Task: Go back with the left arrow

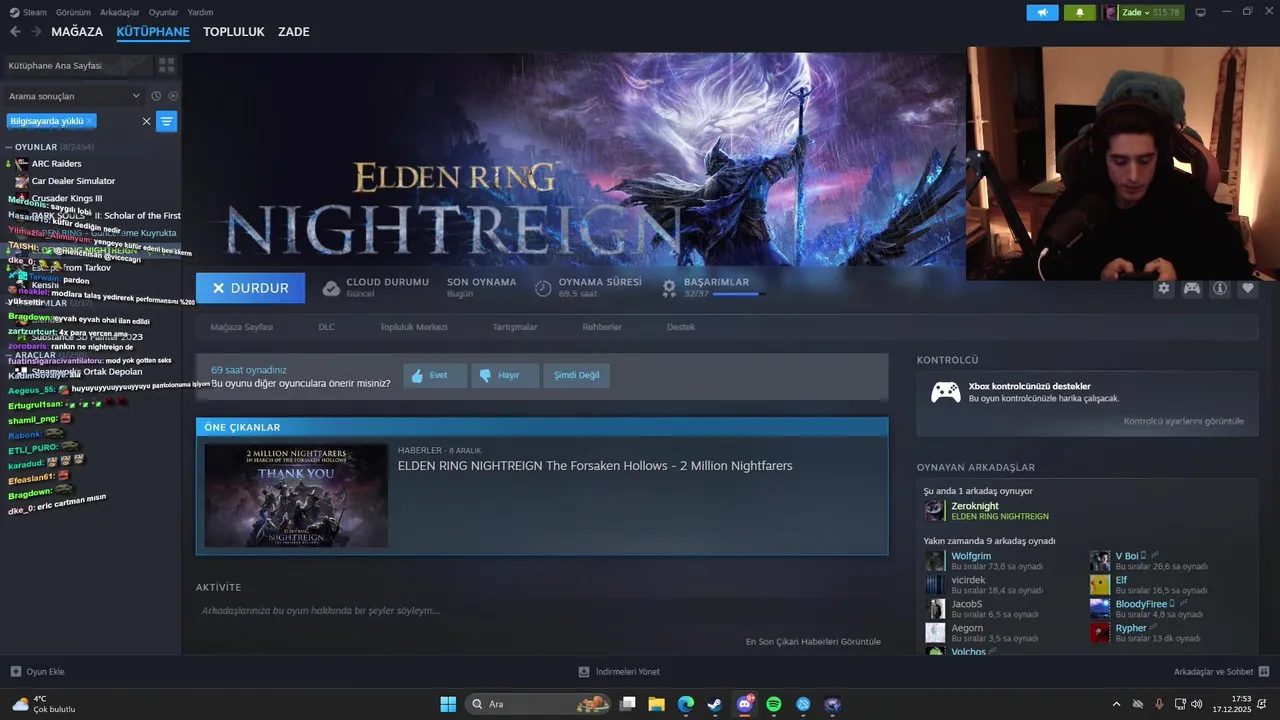Action: 15,32
